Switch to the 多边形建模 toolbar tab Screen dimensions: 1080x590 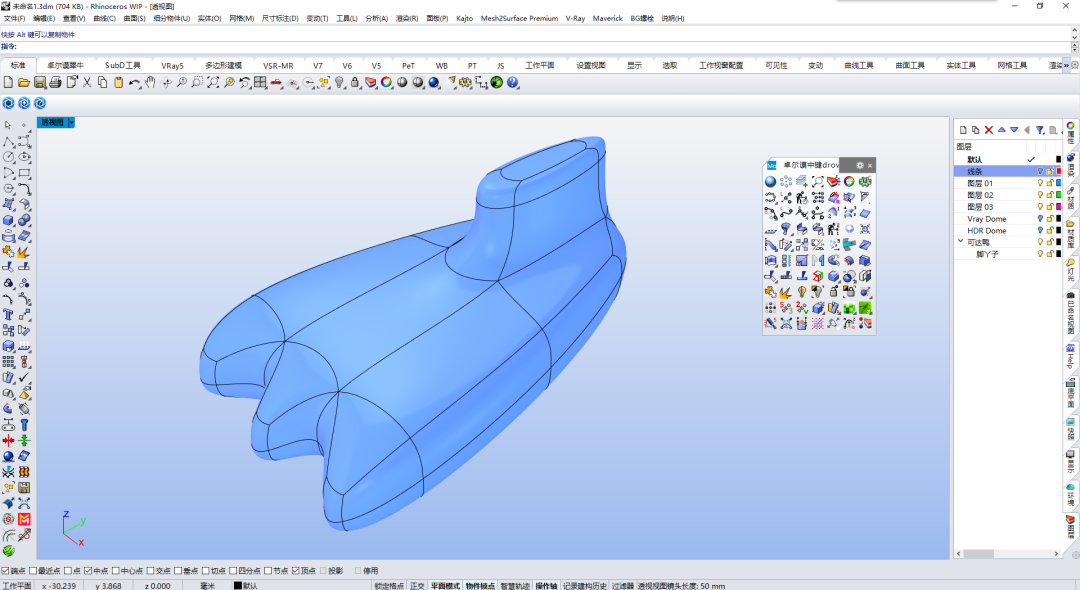pyautogui.click(x=223, y=65)
